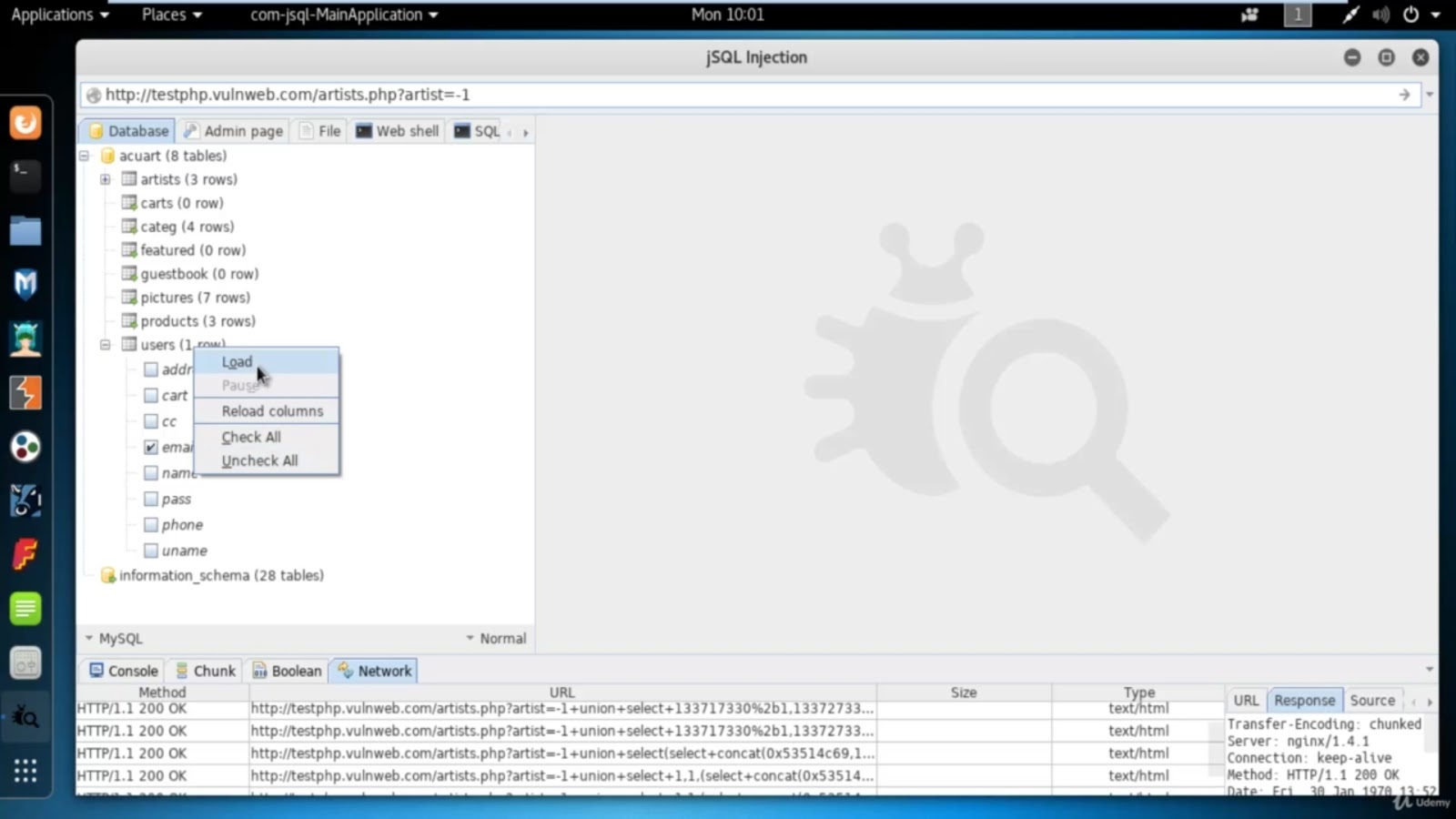This screenshot has height=819, width=1456.
Task: Uncheck the email column checkbox
Action: tap(150, 447)
